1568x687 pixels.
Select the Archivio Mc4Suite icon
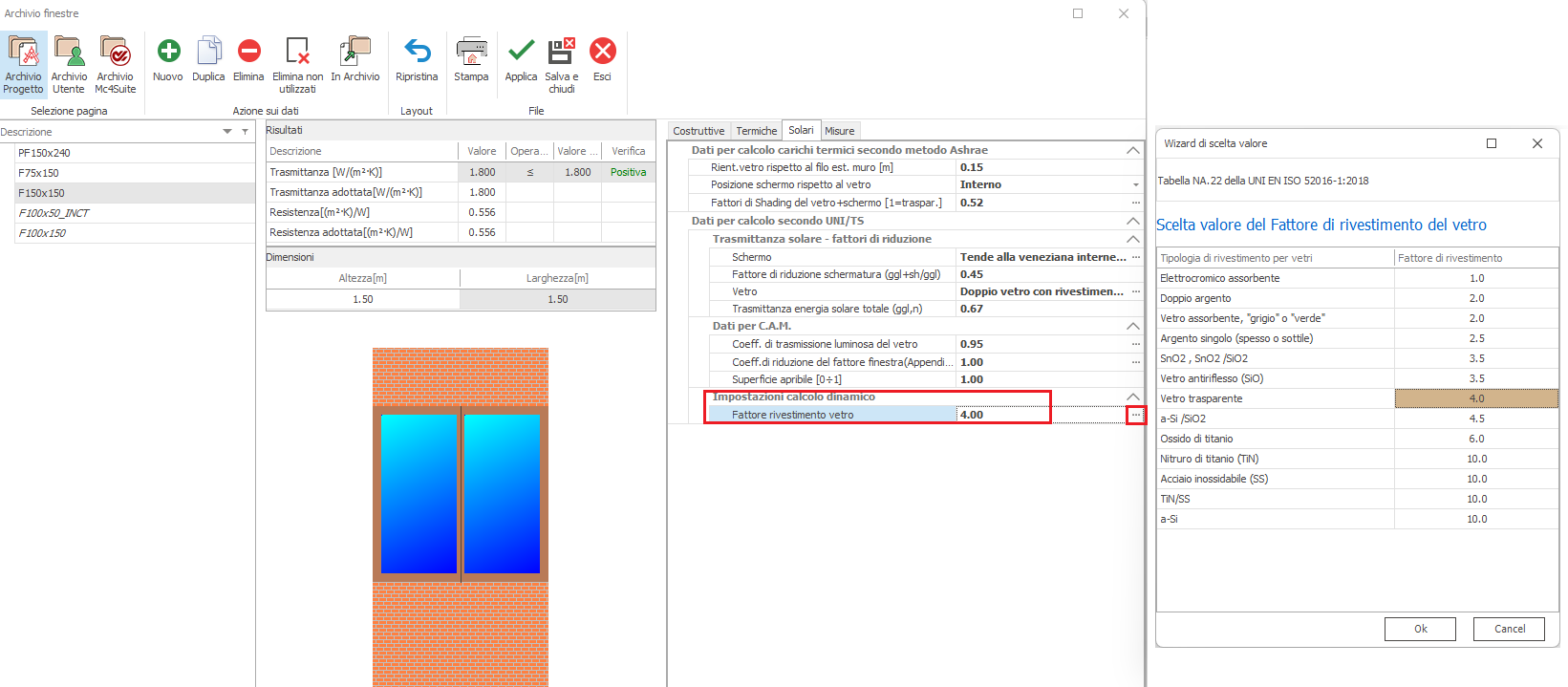(x=115, y=63)
